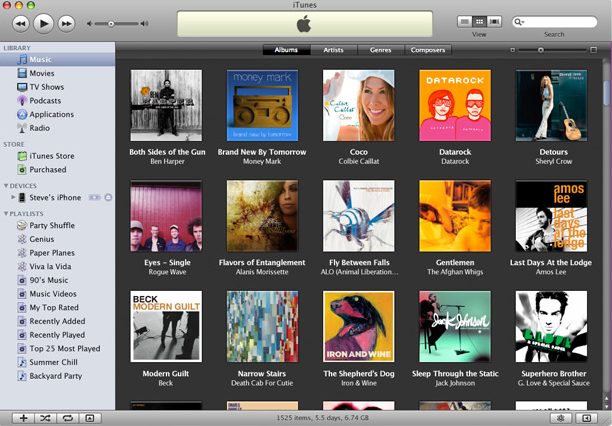Collapse the Devices section
The width and height of the screenshot is (612, 426).
5,185
